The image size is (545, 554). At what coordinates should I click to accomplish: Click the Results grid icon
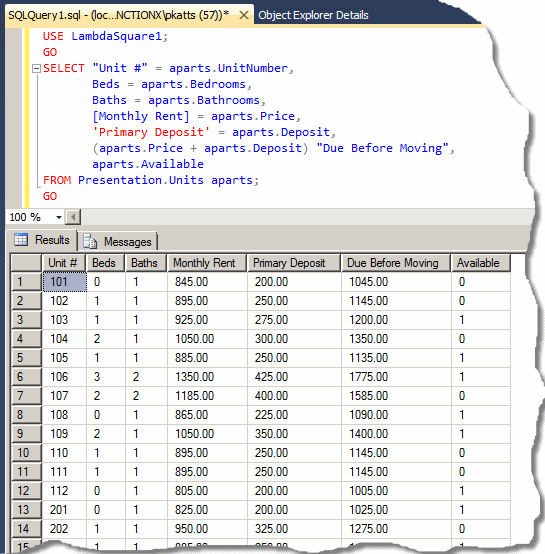[x=20, y=240]
